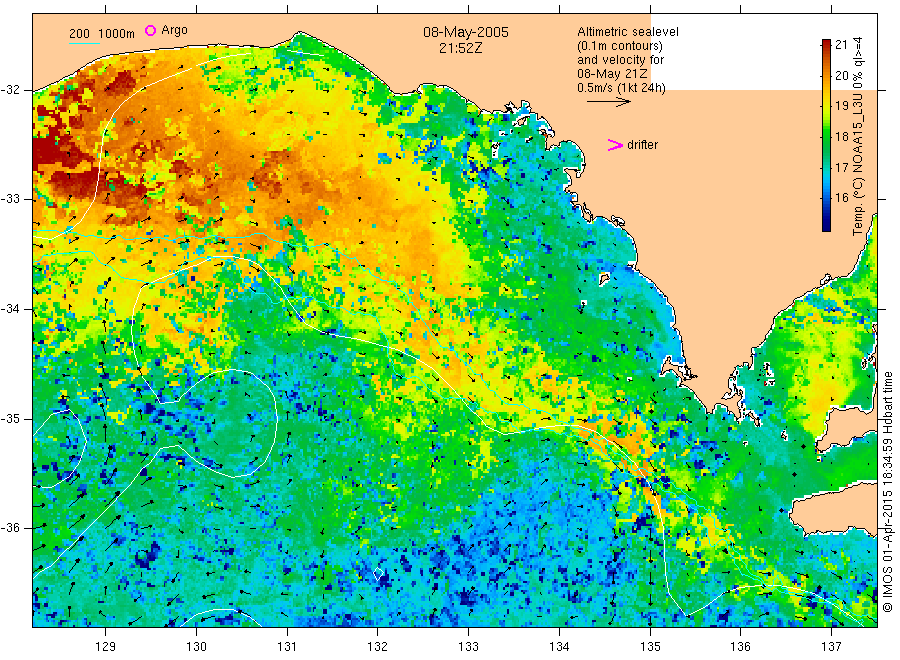This screenshot has width=900, height=660.
Task: Click longitude axis label 131
Action: point(287,647)
